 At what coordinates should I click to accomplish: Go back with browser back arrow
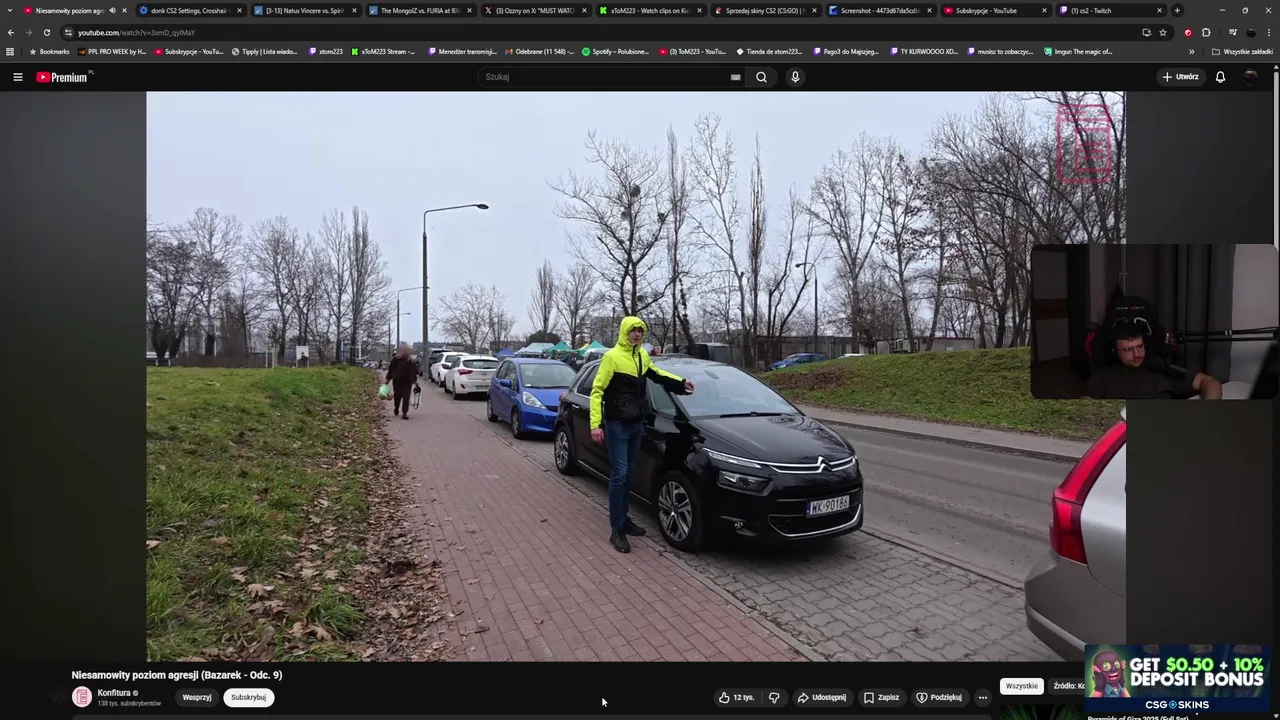(11, 32)
